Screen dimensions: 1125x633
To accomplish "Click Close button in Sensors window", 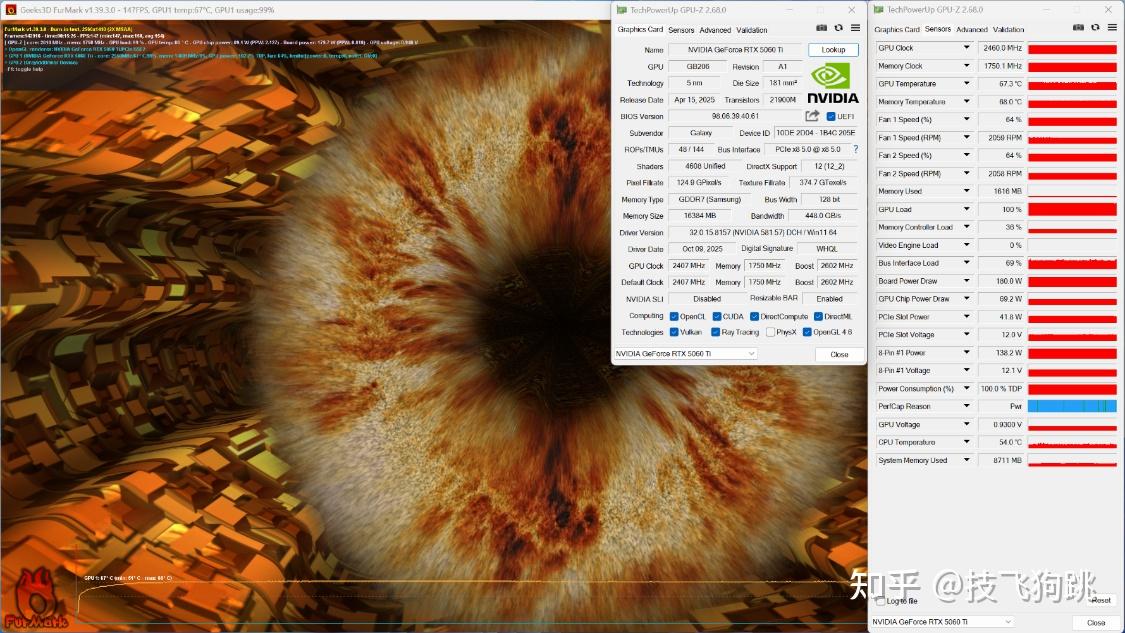I will [1096, 622].
